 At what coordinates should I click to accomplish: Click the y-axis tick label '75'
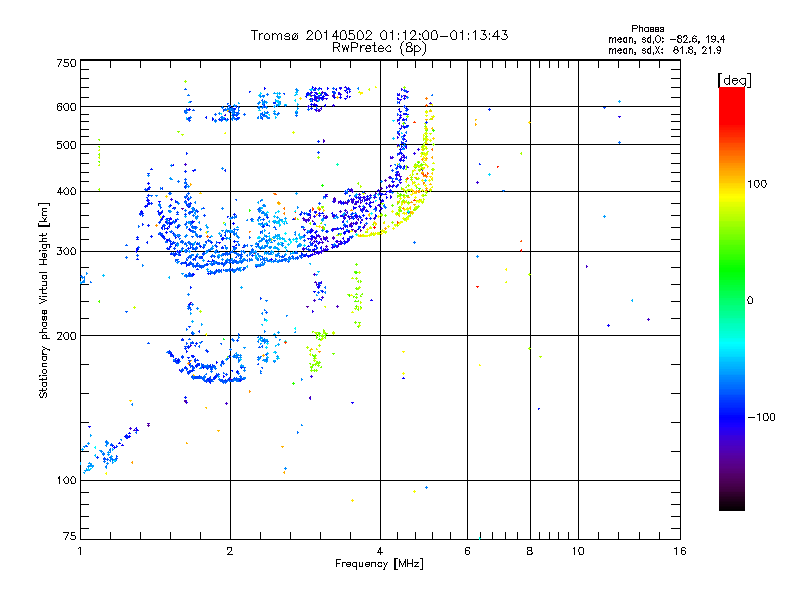(x=70, y=536)
